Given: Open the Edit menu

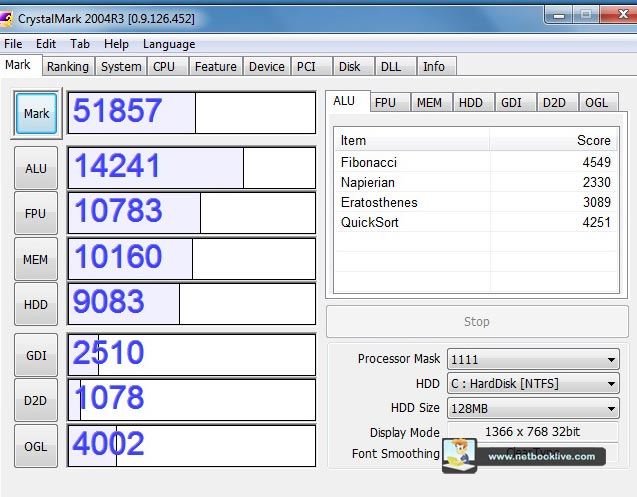Looking at the screenshot, I should tap(46, 44).
